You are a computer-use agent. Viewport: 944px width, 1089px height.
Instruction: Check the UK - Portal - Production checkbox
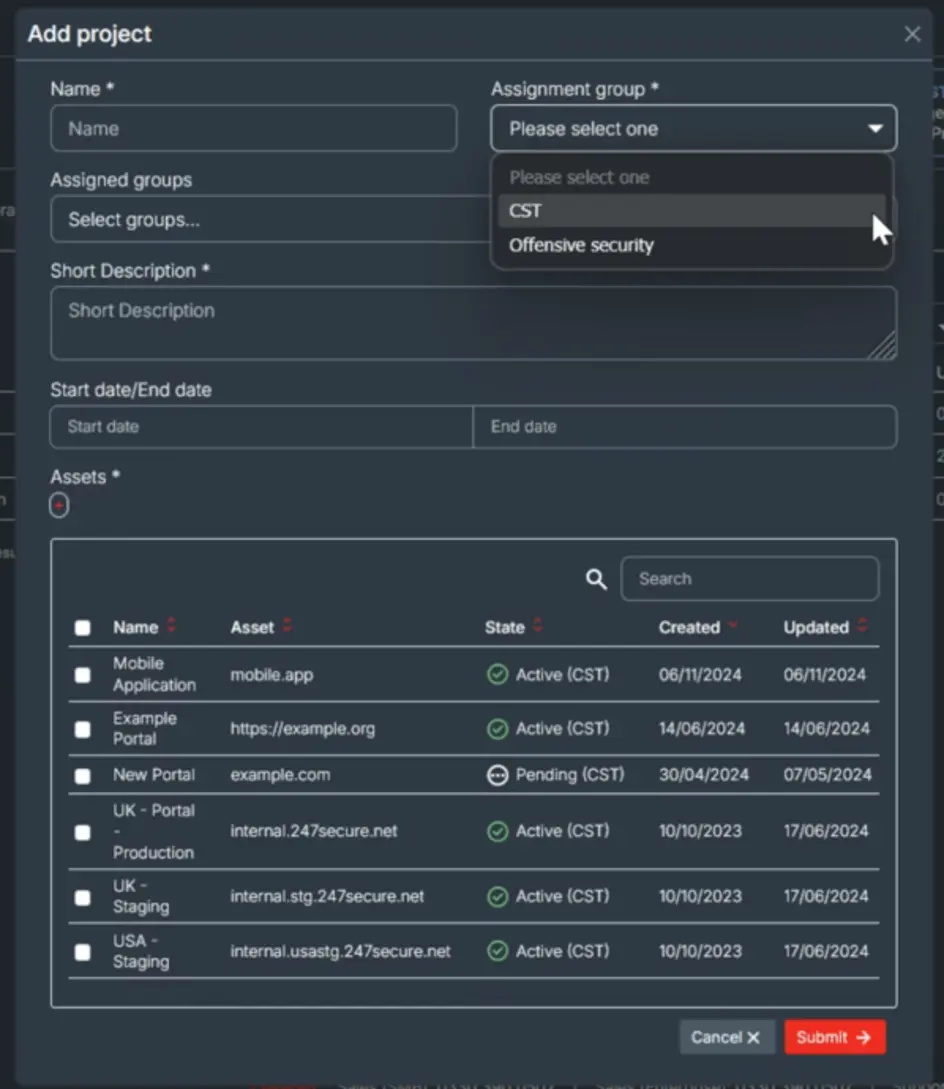[83, 832]
